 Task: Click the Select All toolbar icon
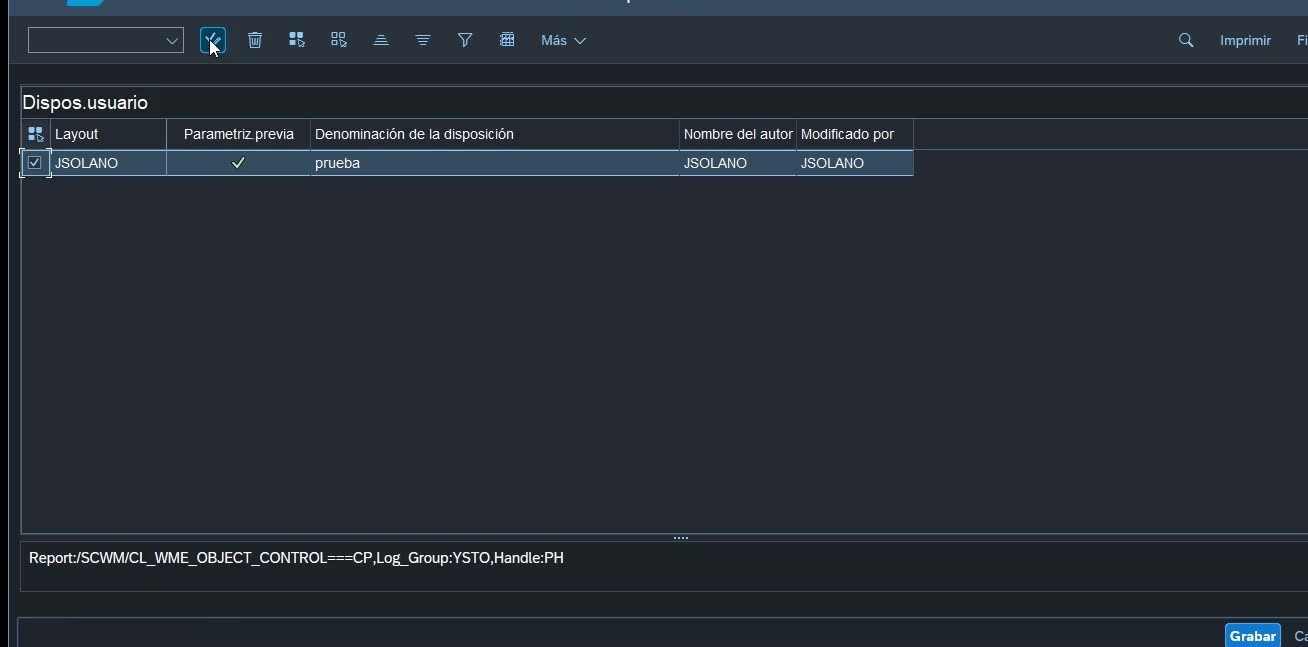pyautogui.click(x=297, y=40)
